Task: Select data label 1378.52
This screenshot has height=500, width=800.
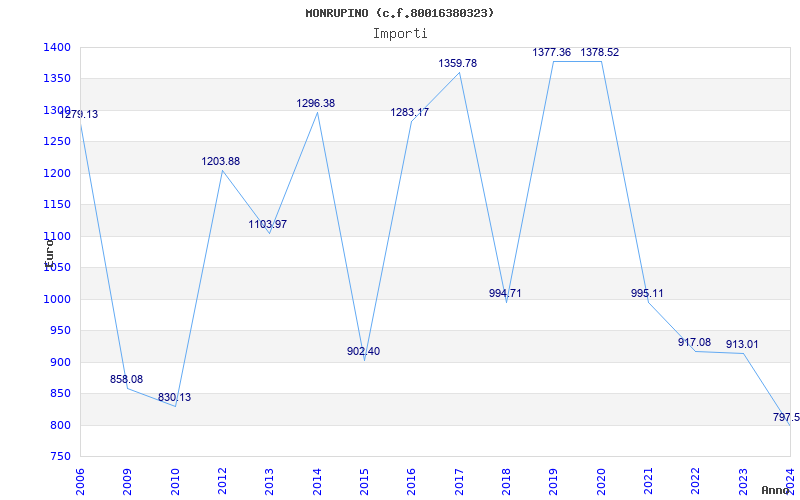Action: pos(599,52)
